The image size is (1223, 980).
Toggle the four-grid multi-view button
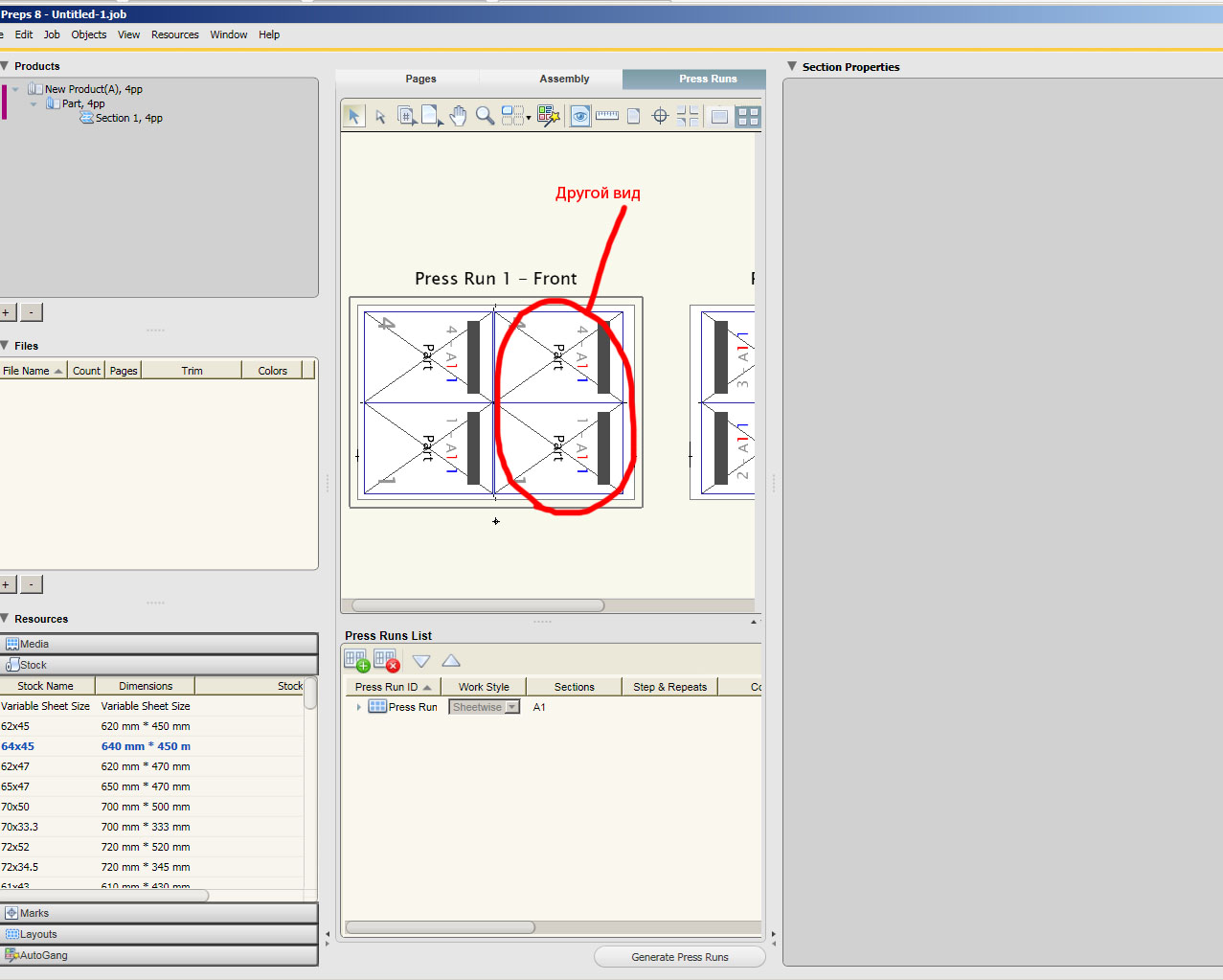[x=748, y=116]
